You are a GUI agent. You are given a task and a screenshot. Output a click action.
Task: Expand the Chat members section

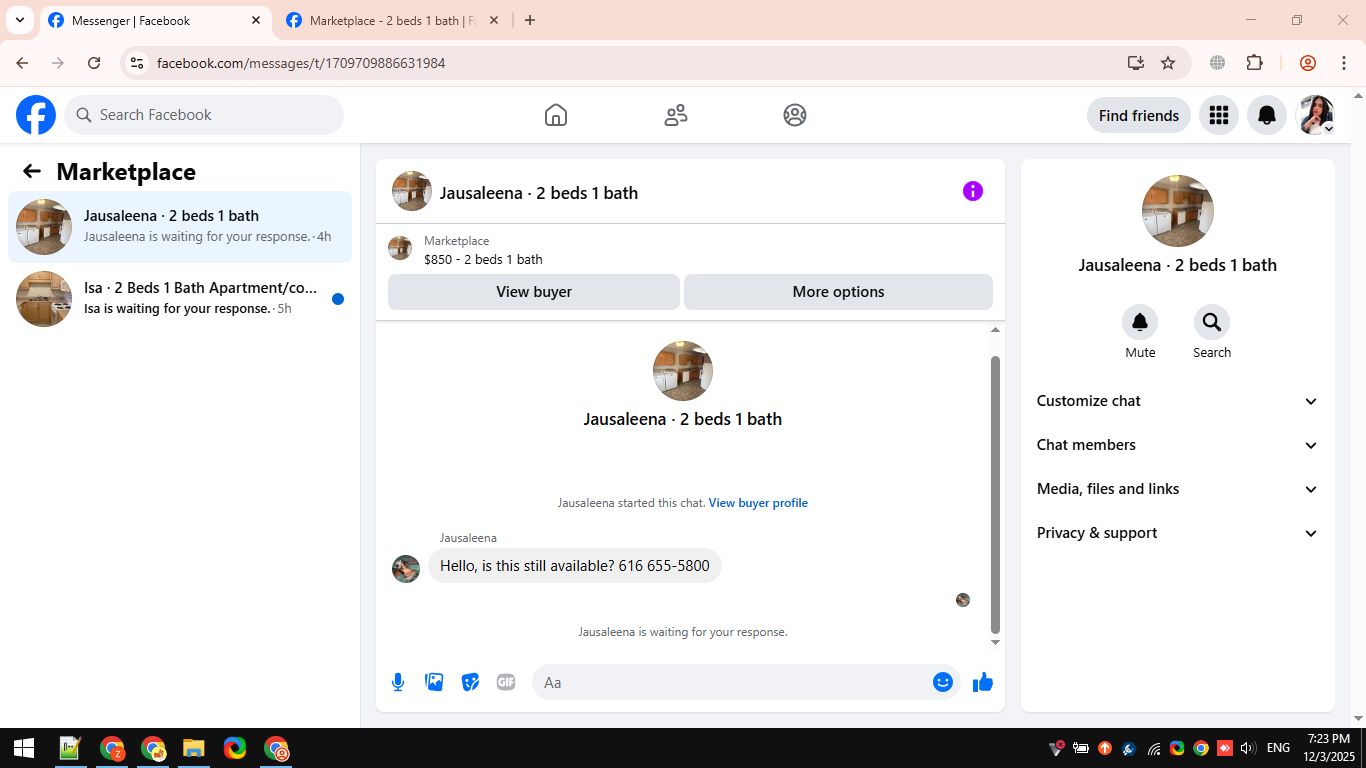(x=1178, y=445)
